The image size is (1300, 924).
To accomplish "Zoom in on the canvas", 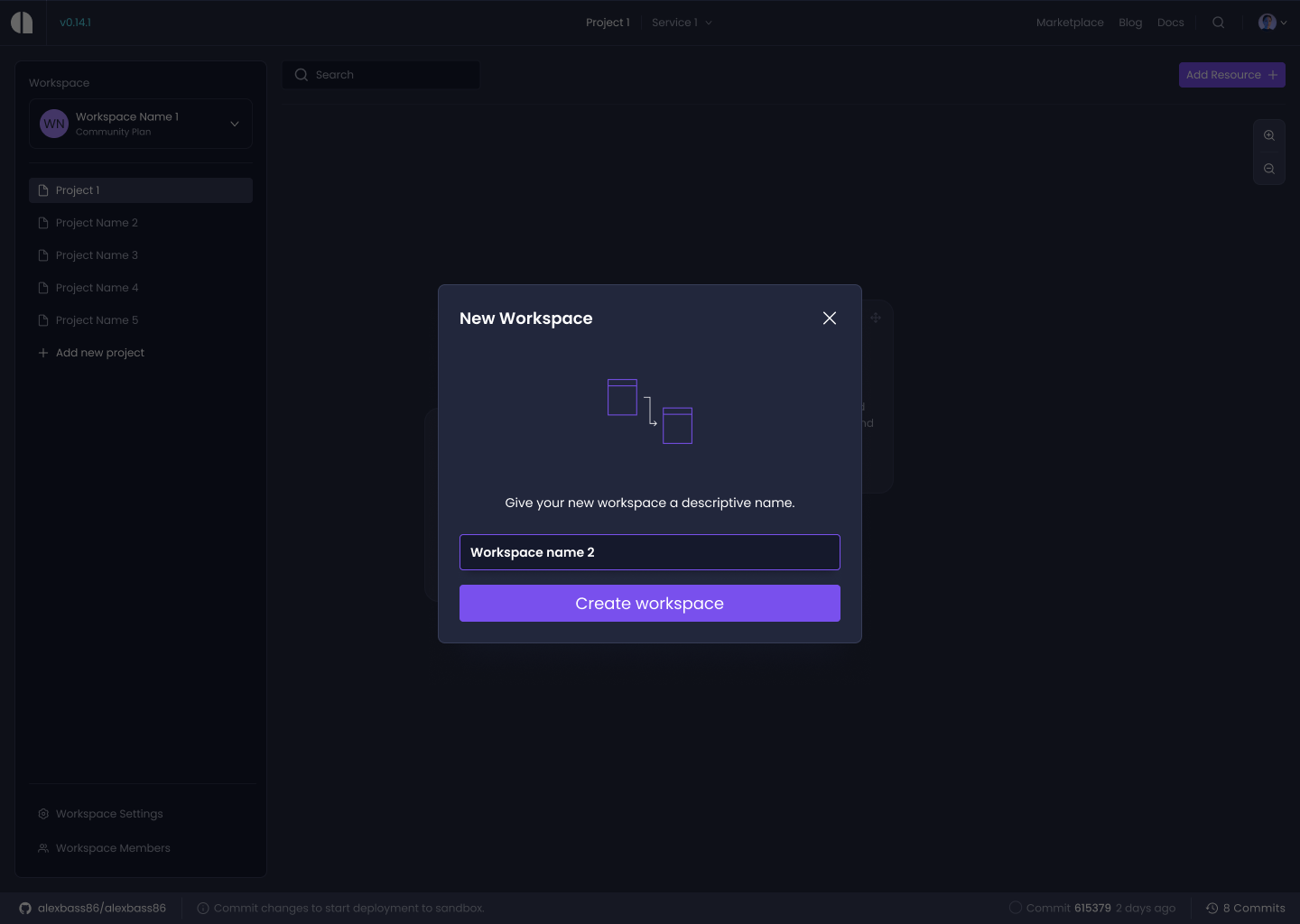I will 1268,135.
